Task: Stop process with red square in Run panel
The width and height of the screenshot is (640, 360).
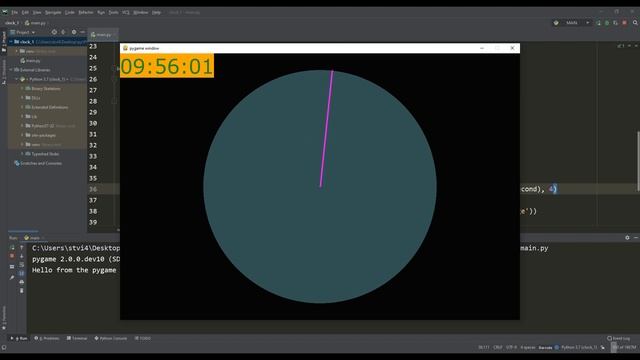Action: tap(12, 256)
